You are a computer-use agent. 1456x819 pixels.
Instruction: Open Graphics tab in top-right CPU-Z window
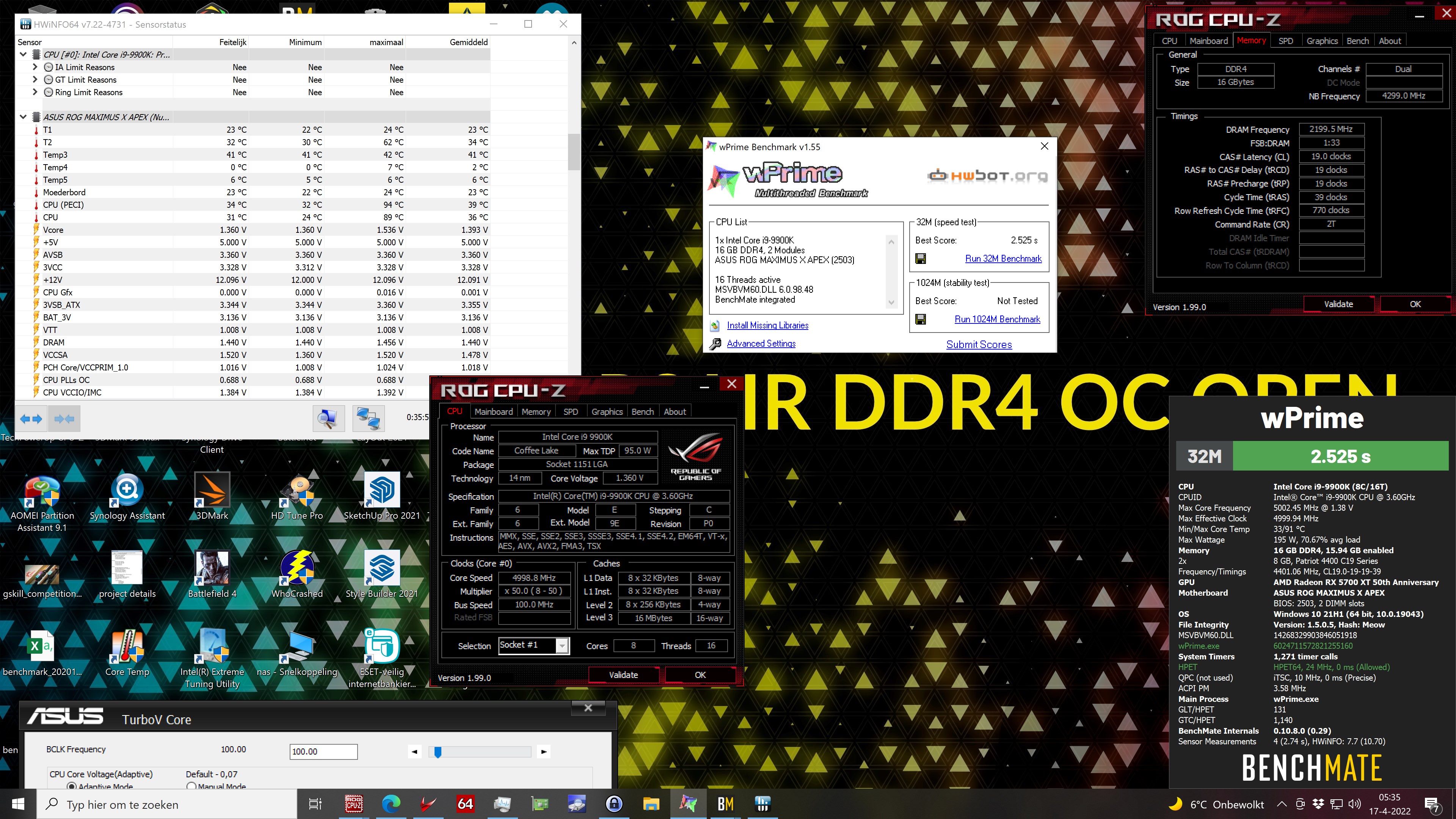pyautogui.click(x=1322, y=41)
